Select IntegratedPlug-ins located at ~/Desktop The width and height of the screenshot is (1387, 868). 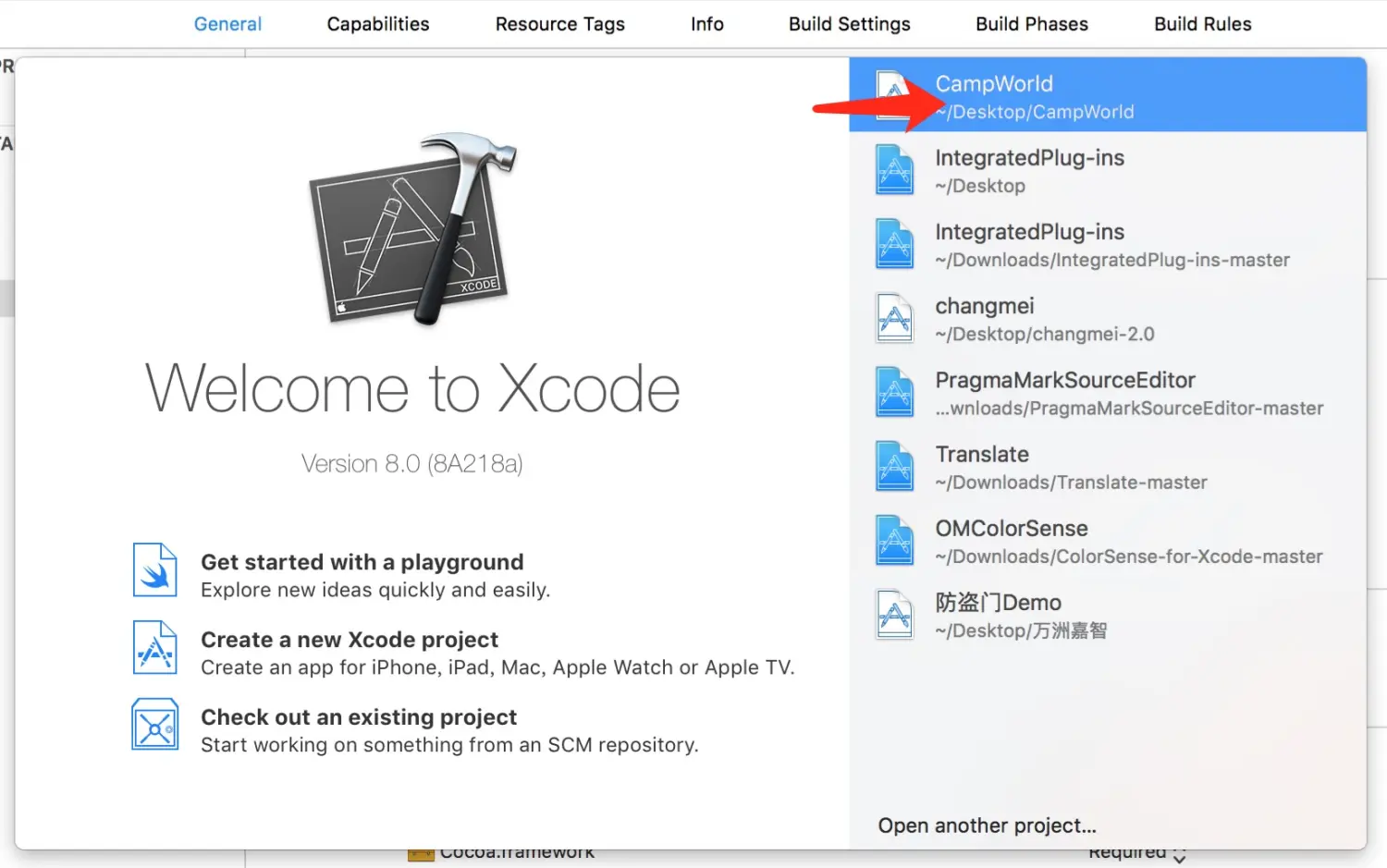pyautogui.click(x=1108, y=170)
